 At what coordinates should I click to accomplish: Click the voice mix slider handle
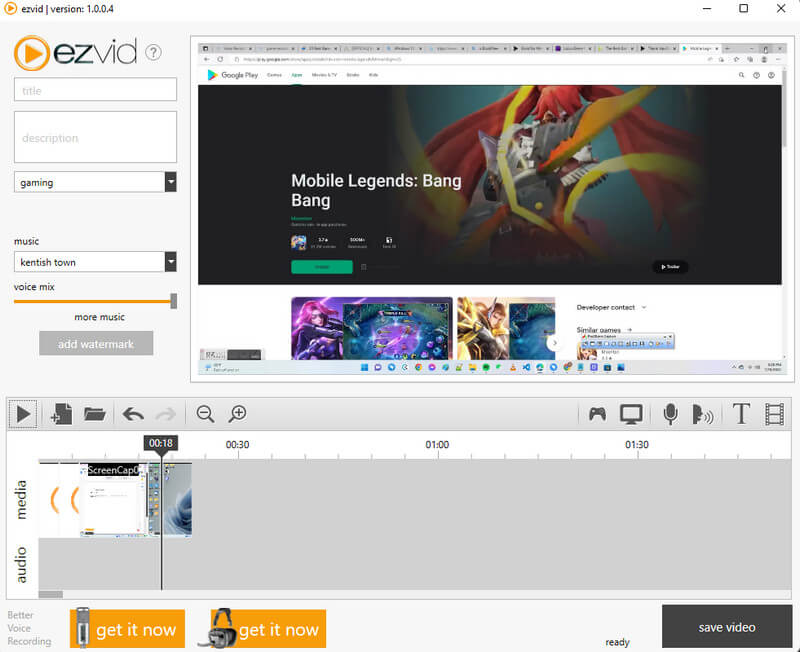(174, 301)
